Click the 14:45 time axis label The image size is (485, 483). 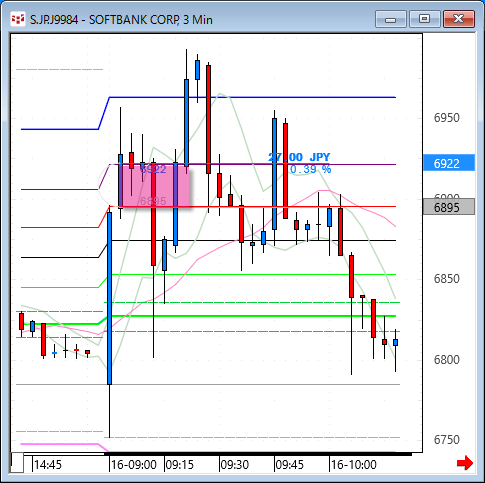click(x=48, y=465)
